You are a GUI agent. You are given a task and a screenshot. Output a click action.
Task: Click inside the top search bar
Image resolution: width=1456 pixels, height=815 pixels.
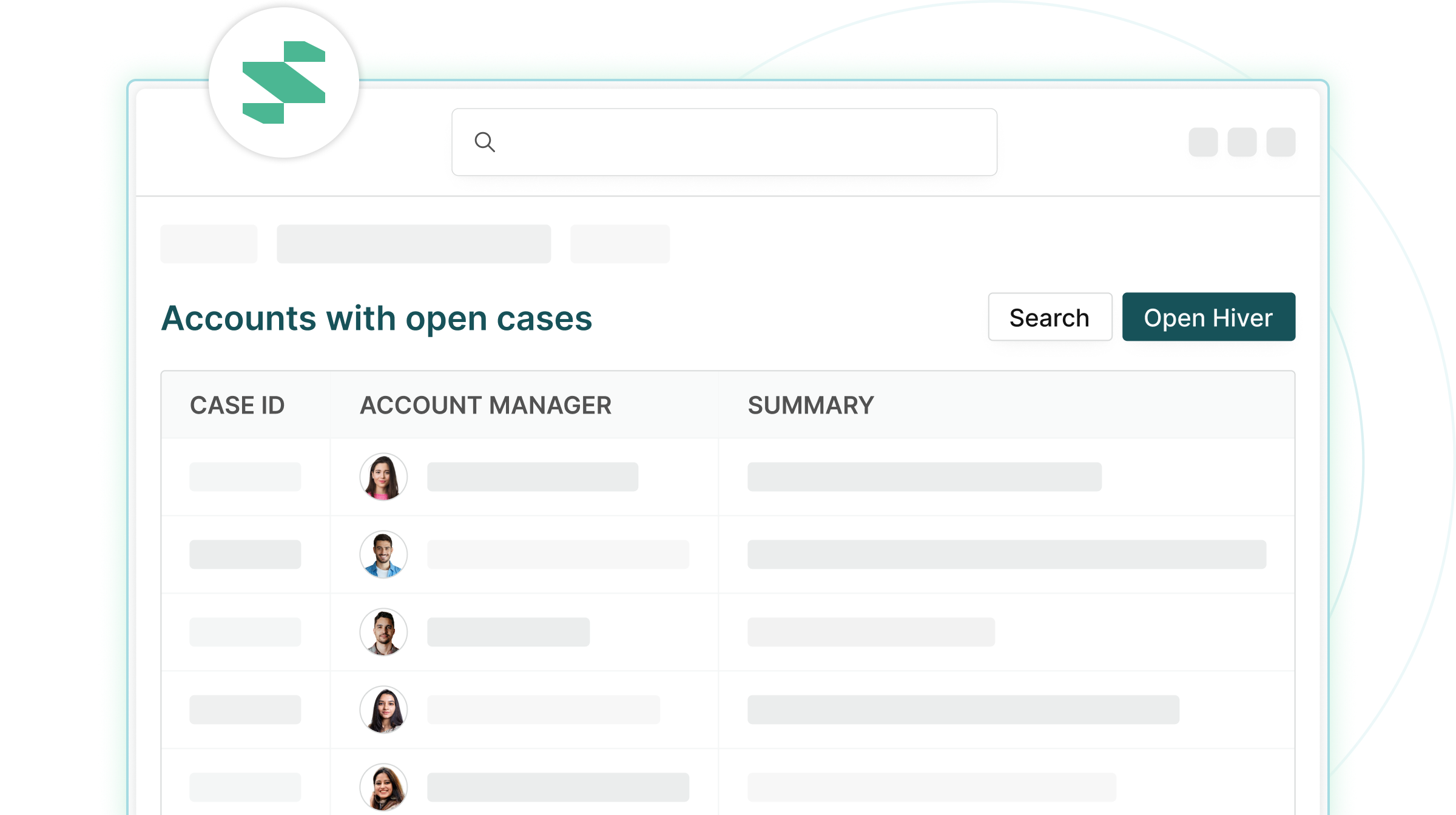point(724,142)
